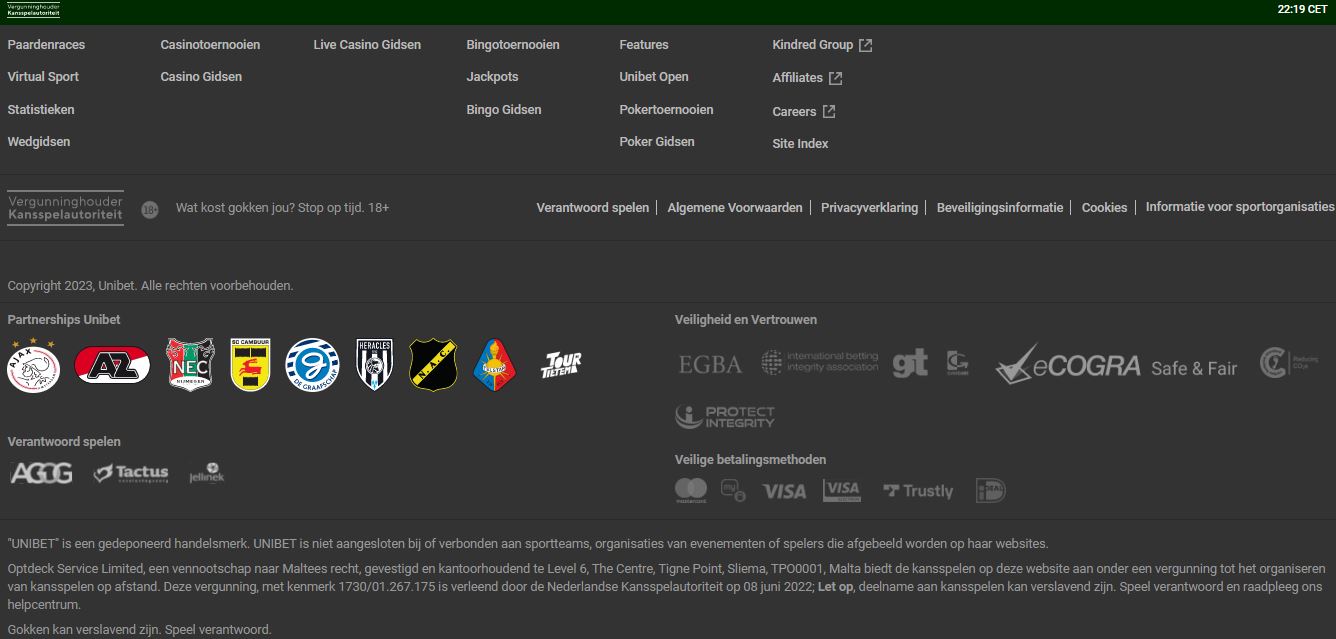Open Verantwoord spelen footer link
Viewport: 1336px width, 639px height.
[593, 208]
